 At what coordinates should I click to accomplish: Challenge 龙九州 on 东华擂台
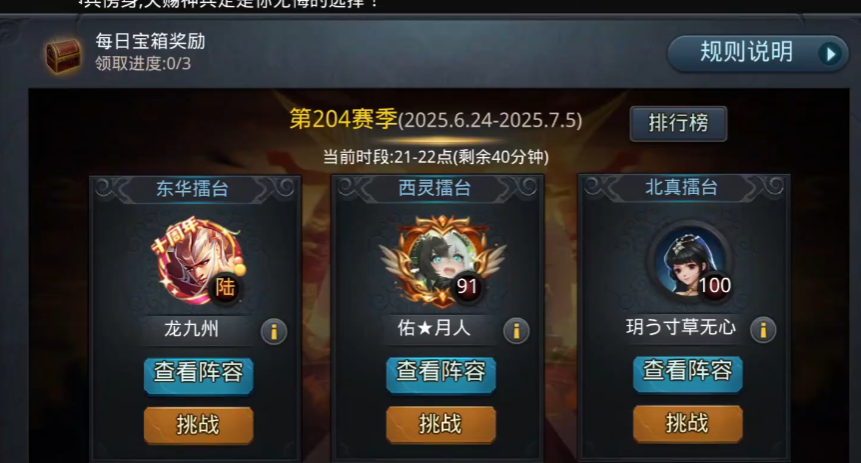198,425
